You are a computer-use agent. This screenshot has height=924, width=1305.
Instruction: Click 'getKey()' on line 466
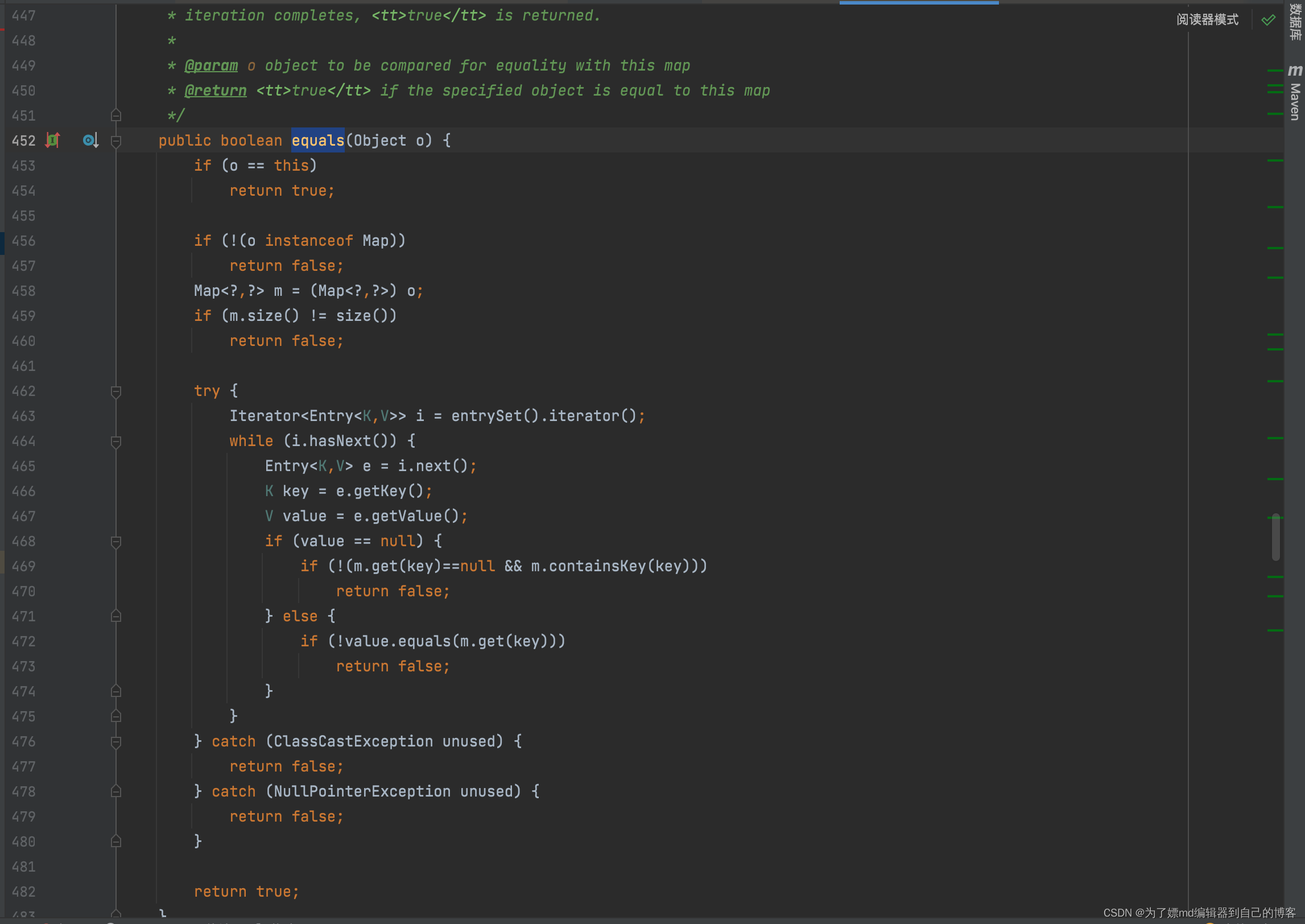389,491
